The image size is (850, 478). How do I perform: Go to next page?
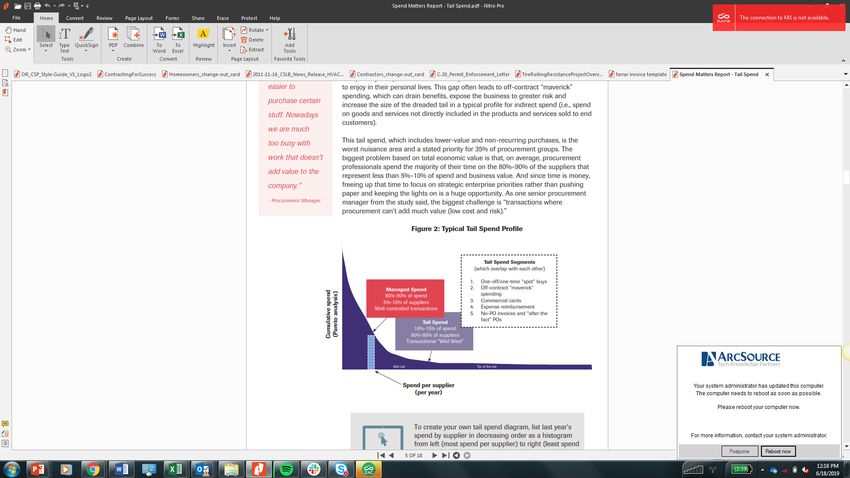(x=434, y=455)
